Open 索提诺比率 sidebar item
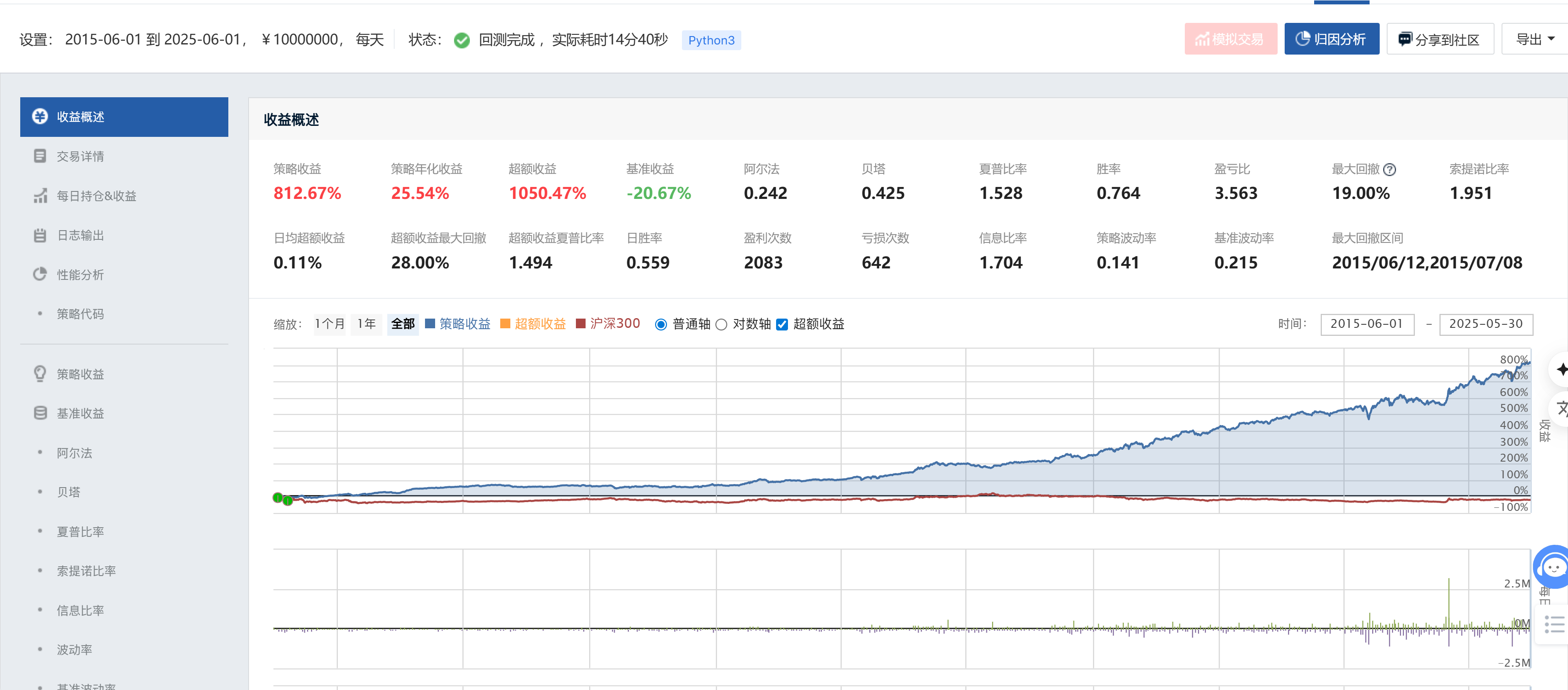The image size is (1568, 690). [124, 571]
